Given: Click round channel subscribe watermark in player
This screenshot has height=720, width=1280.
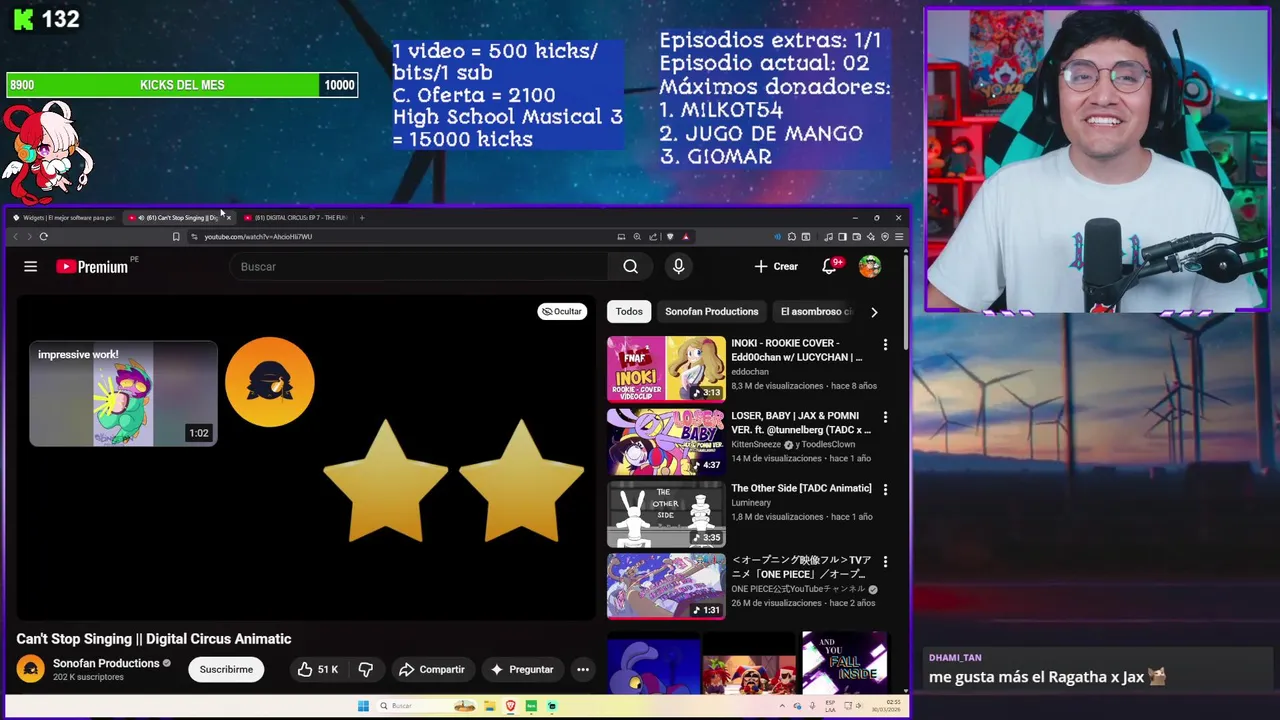Looking at the screenshot, I should pos(270,382).
